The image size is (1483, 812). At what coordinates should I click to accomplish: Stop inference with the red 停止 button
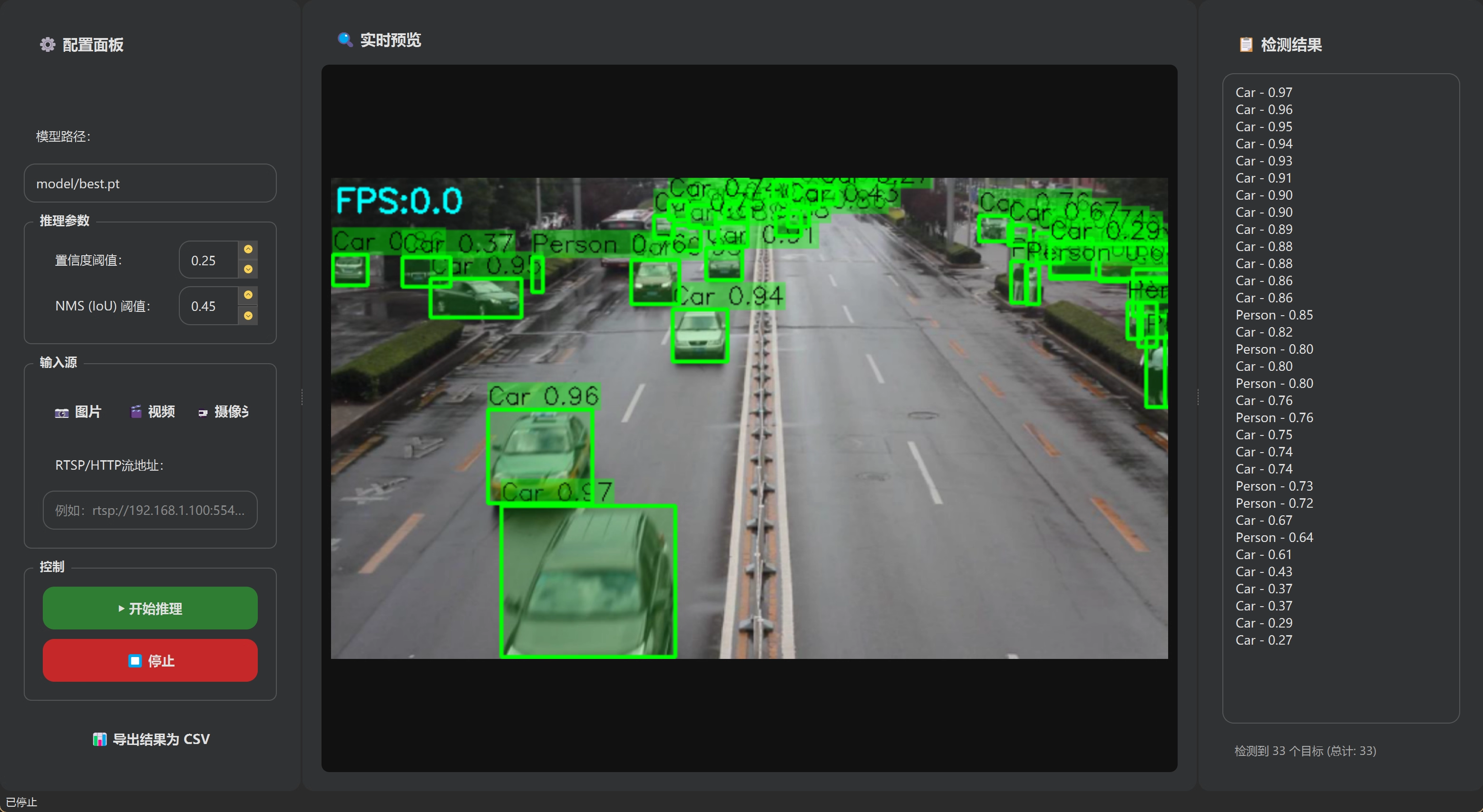click(150, 661)
